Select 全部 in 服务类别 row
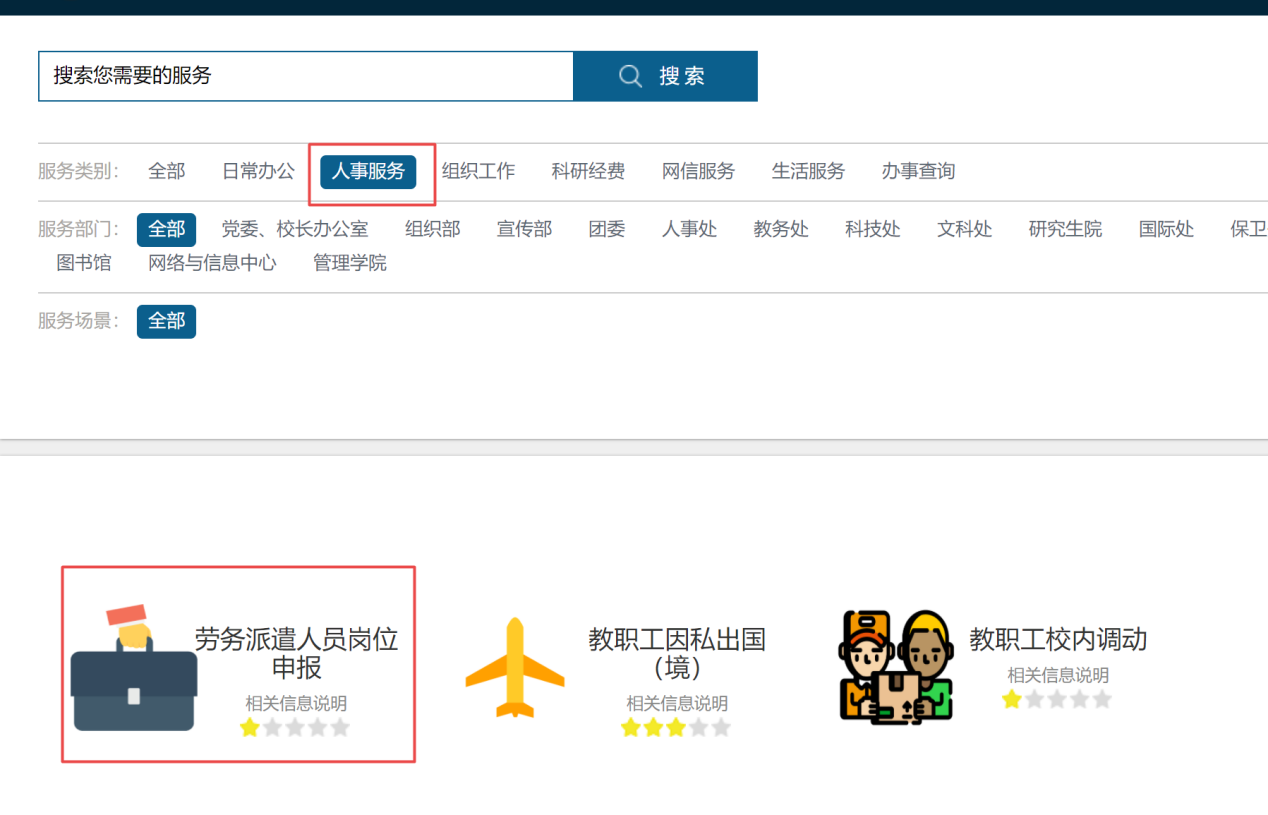The height and width of the screenshot is (815, 1268). [x=166, y=172]
